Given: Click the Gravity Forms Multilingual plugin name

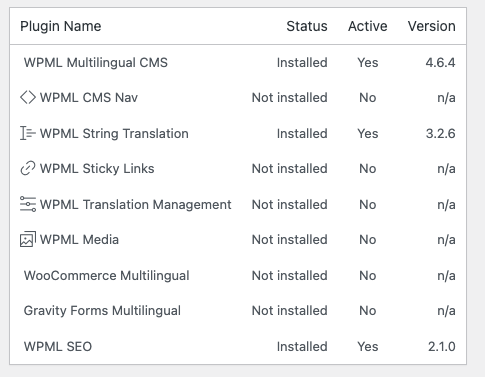Looking at the screenshot, I should click(x=102, y=310).
